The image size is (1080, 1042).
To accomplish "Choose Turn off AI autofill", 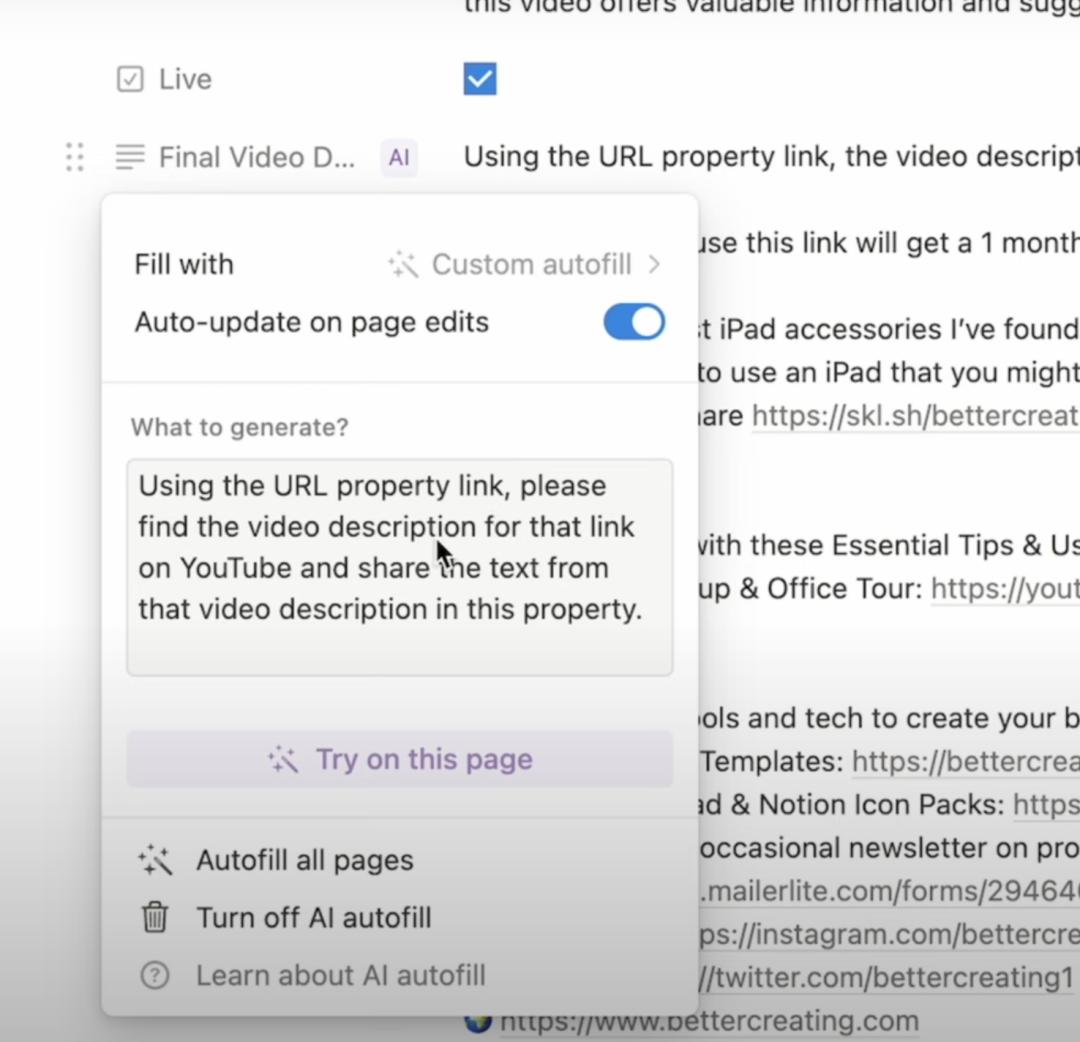I will (x=313, y=917).
